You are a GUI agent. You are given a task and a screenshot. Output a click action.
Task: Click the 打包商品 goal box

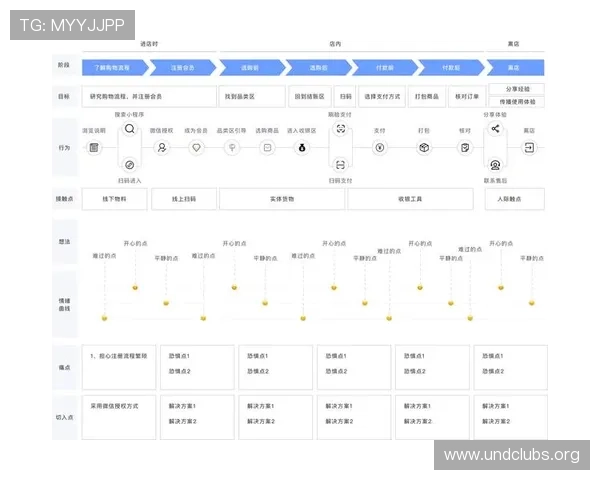(427, 96)
